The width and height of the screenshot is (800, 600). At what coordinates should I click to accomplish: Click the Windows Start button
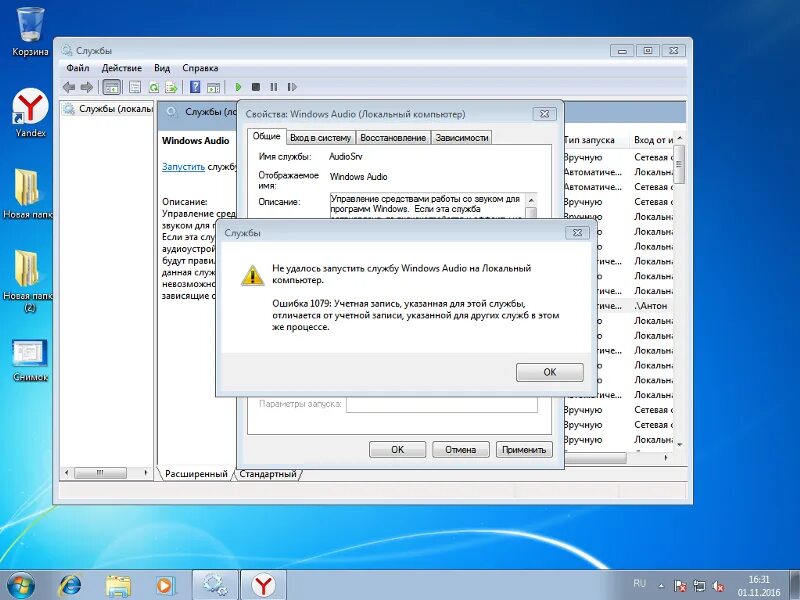[20, 585]
